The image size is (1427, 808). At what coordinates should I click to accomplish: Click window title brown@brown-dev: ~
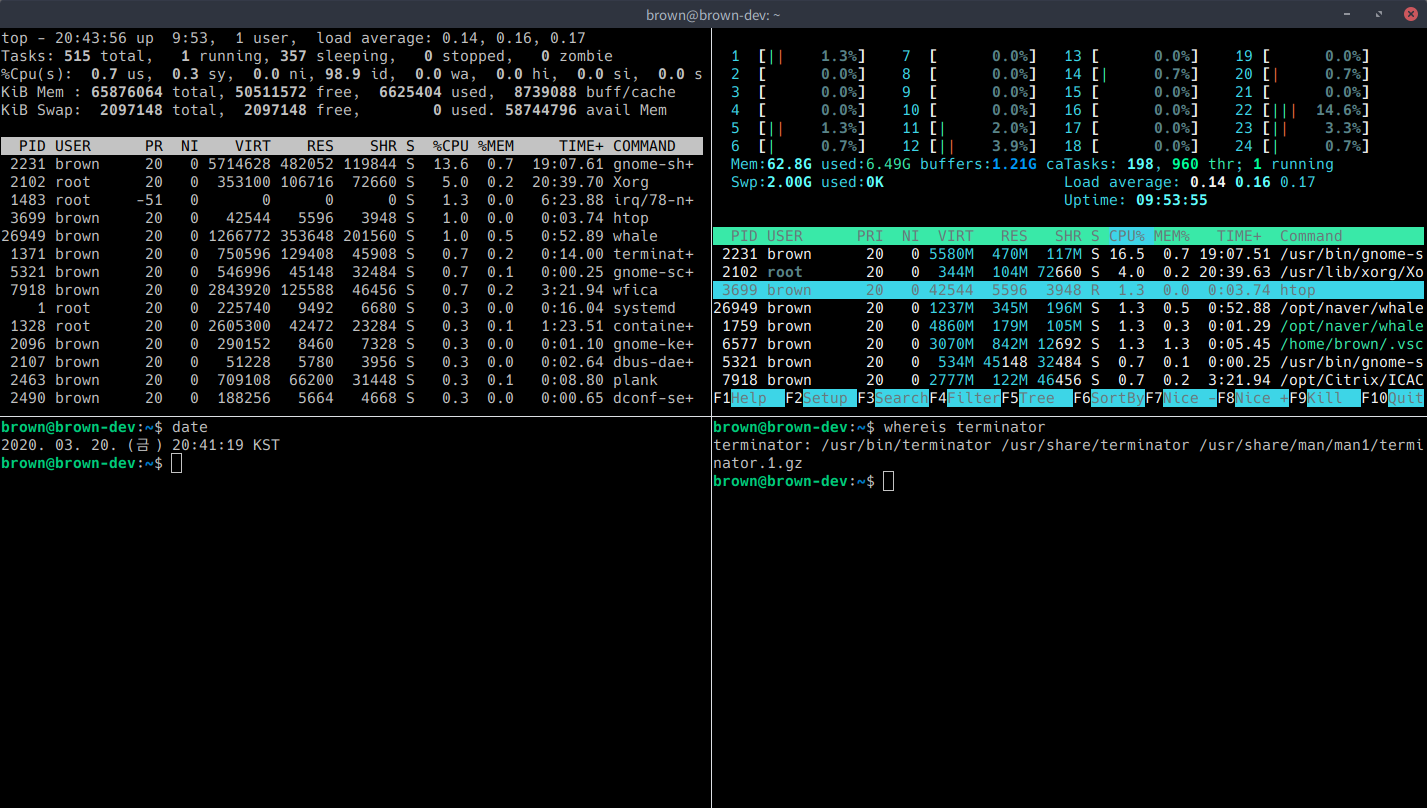[x=713, y=14]
